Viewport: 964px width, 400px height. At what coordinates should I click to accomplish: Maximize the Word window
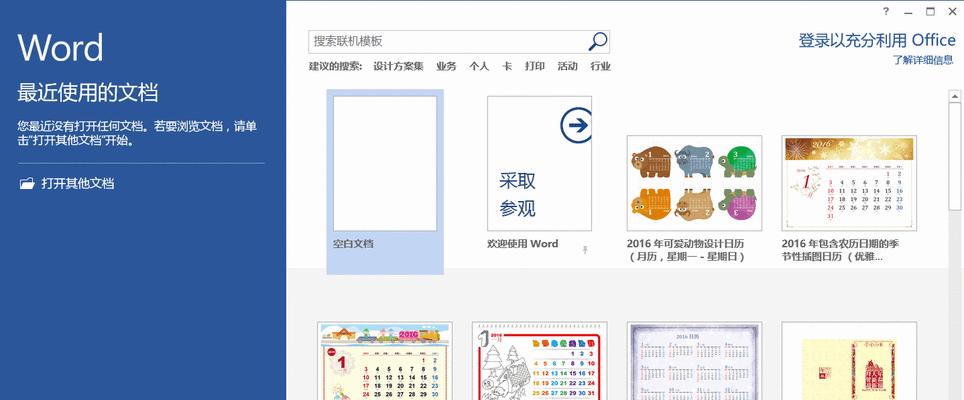click(x=930, y=12)
